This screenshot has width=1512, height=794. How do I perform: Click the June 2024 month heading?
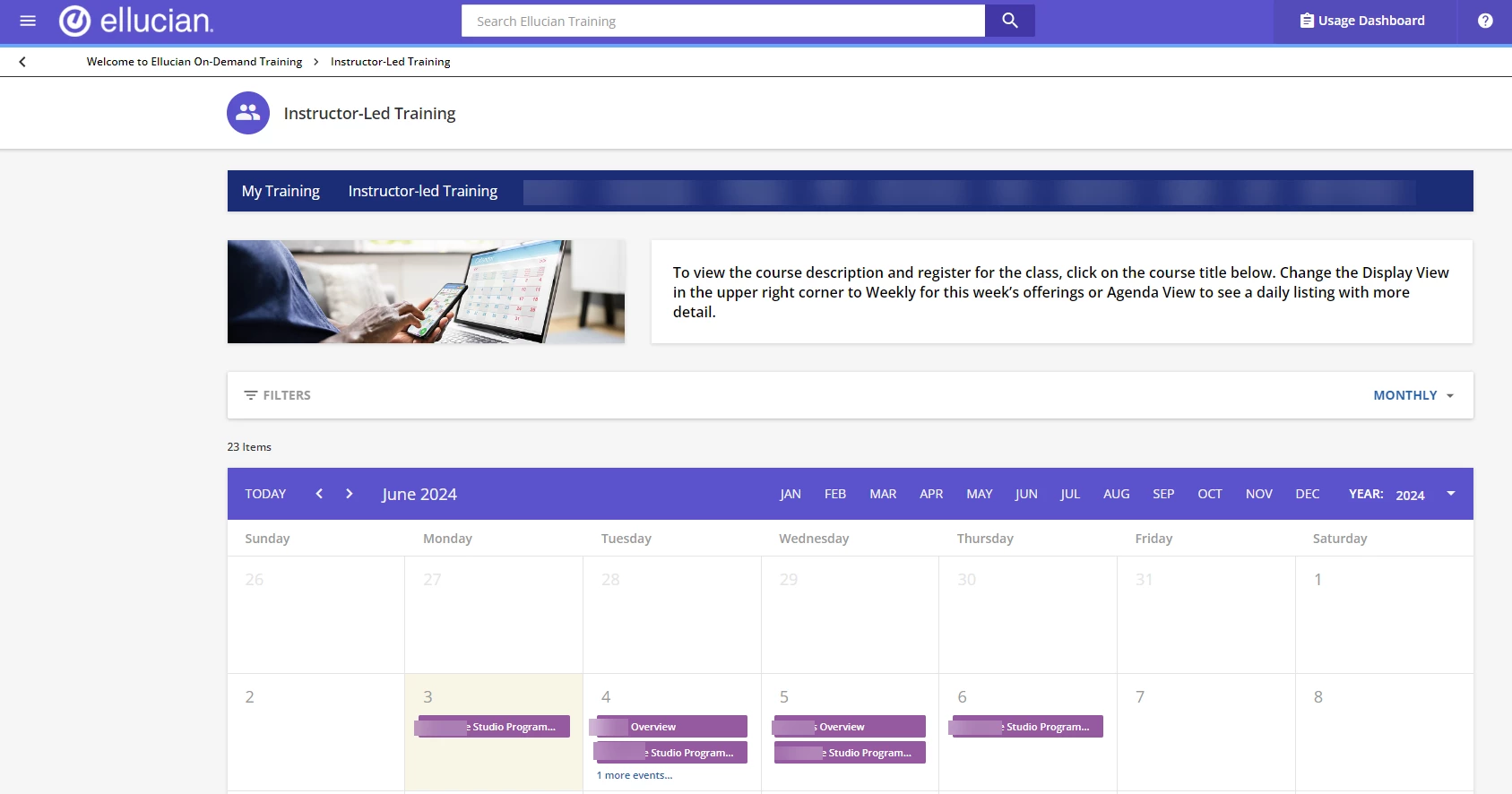tap(419, 494)
